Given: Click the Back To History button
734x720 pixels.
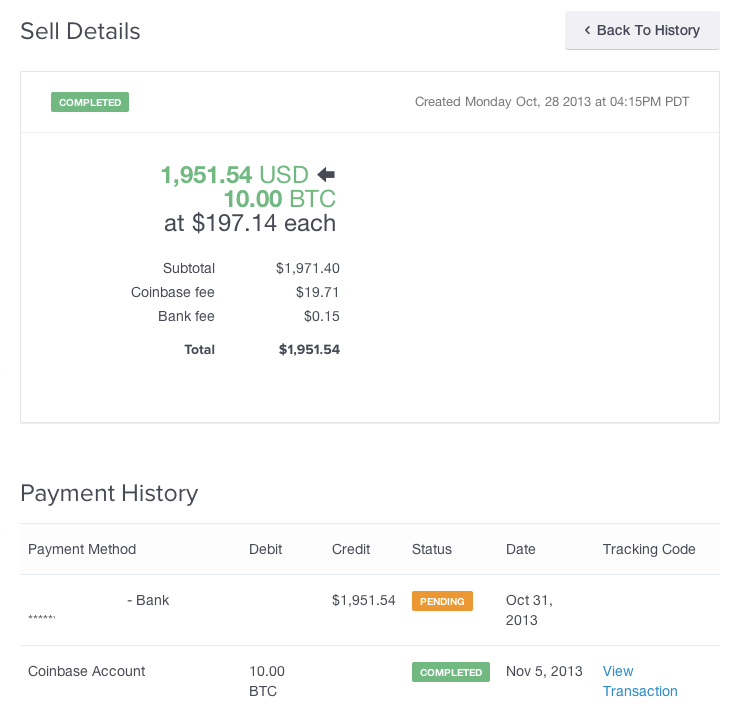Looking at the screenshot, I should (642, 30).
